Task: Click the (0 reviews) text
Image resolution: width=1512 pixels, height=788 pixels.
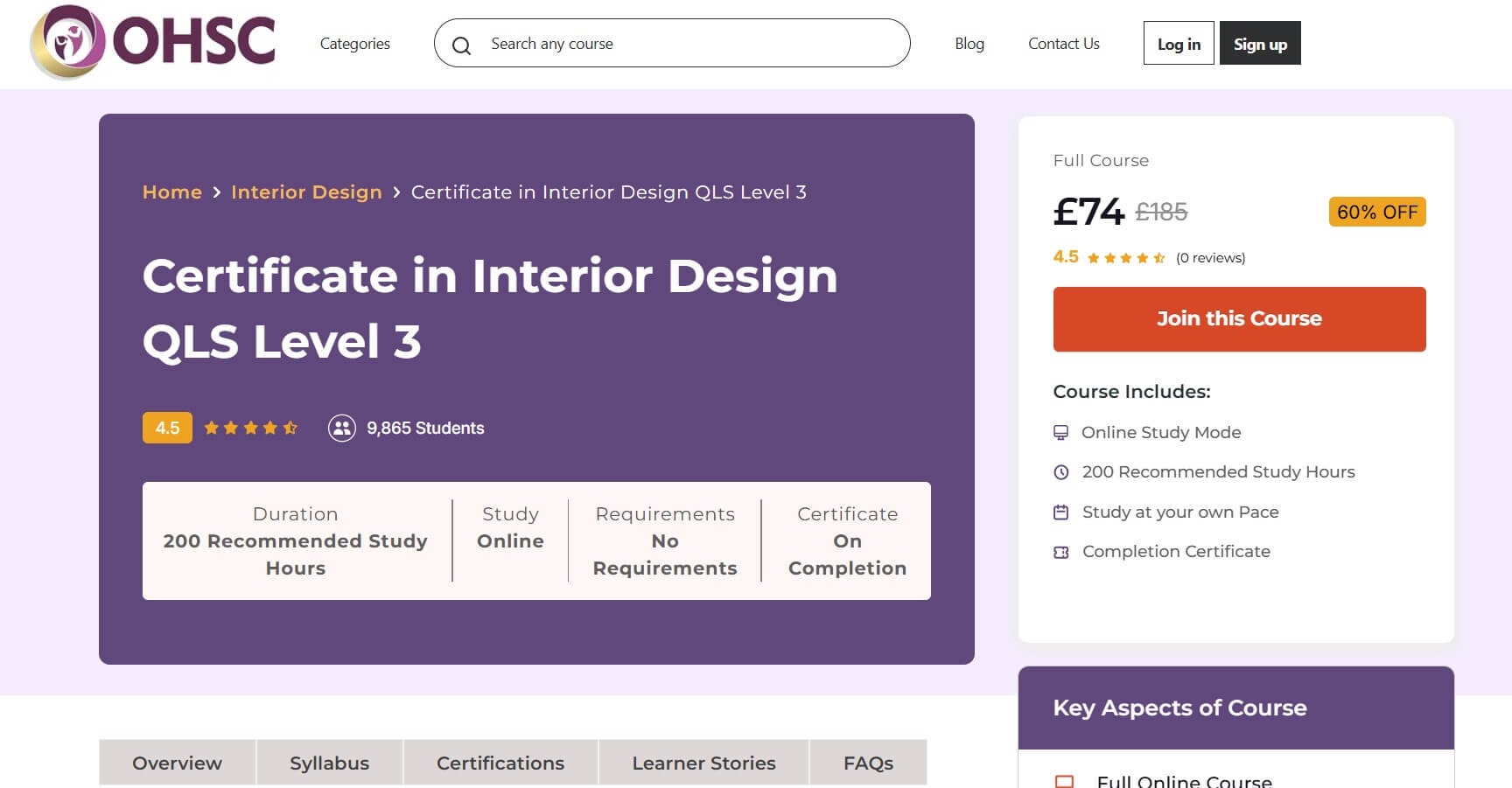Action: pyautogui.click(x=1210, y=258)
